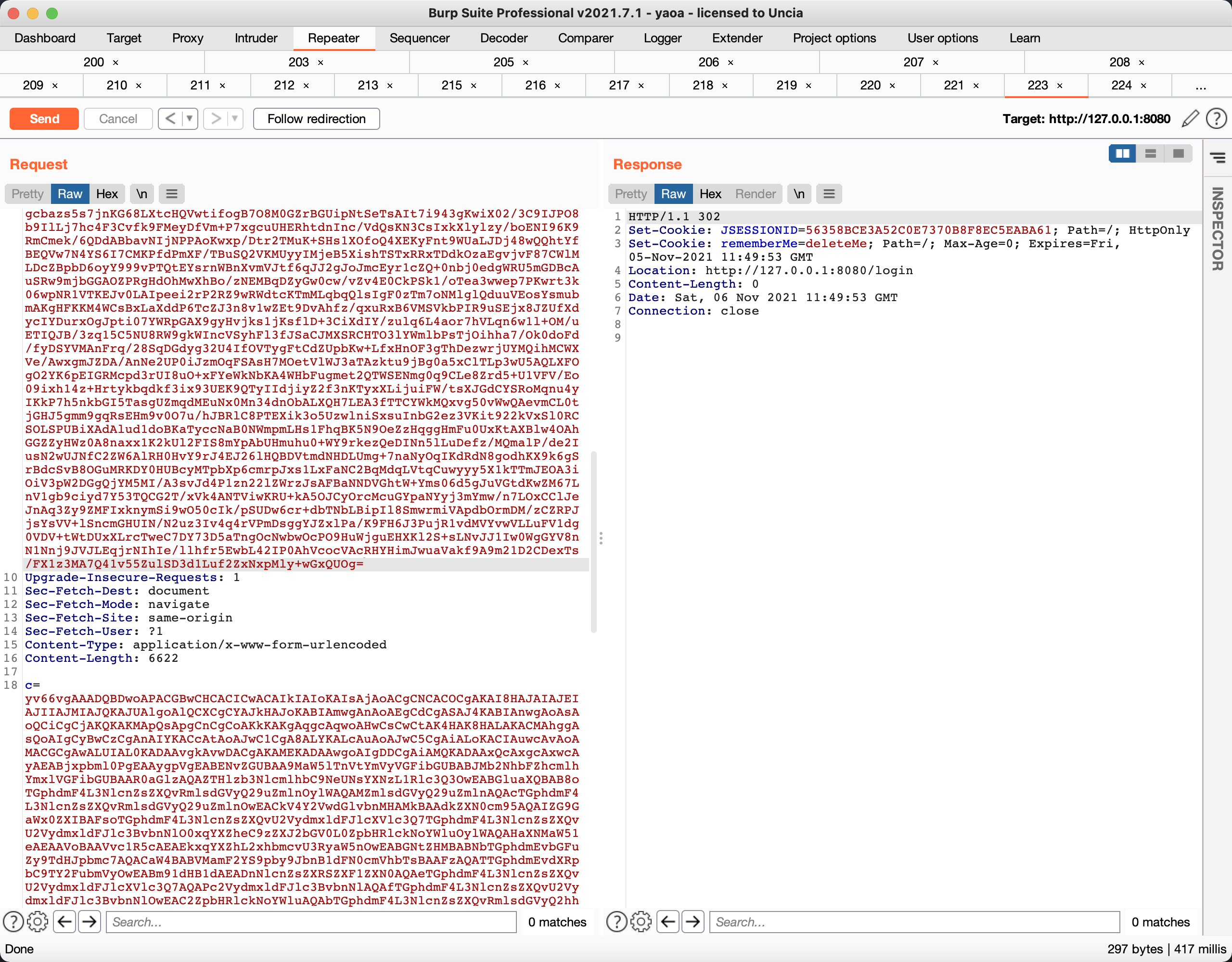Switch request view to Pretty
Viewport: 1232px width, 962px height.
[27, 194]
